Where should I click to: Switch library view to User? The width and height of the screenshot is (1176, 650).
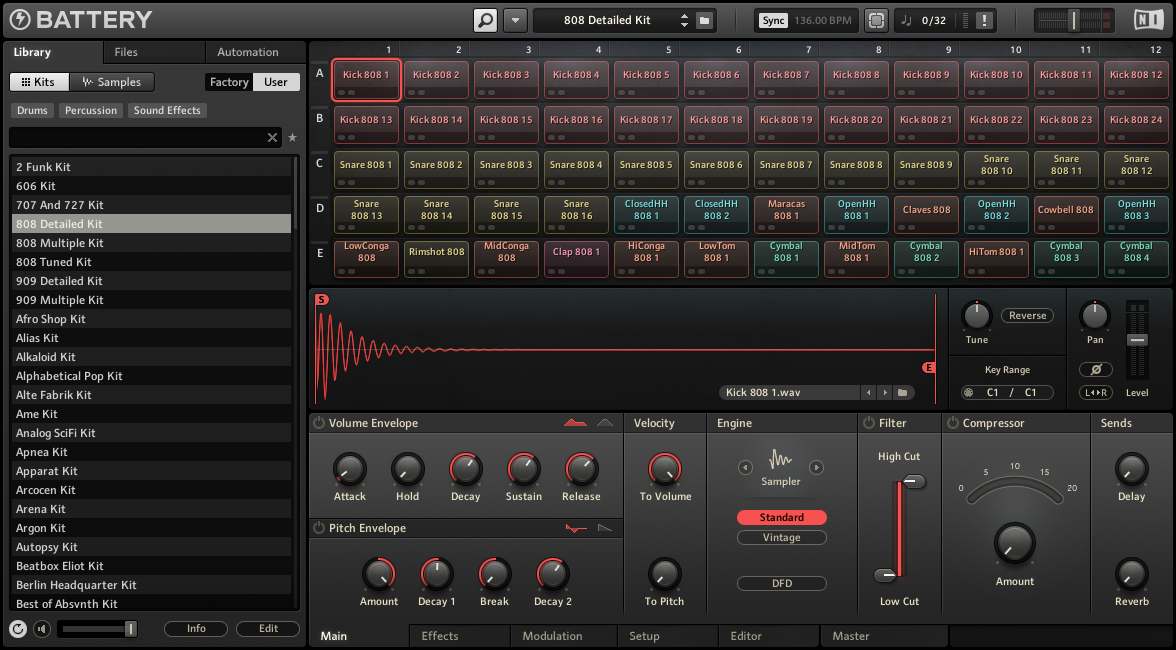tap(276, 82)
